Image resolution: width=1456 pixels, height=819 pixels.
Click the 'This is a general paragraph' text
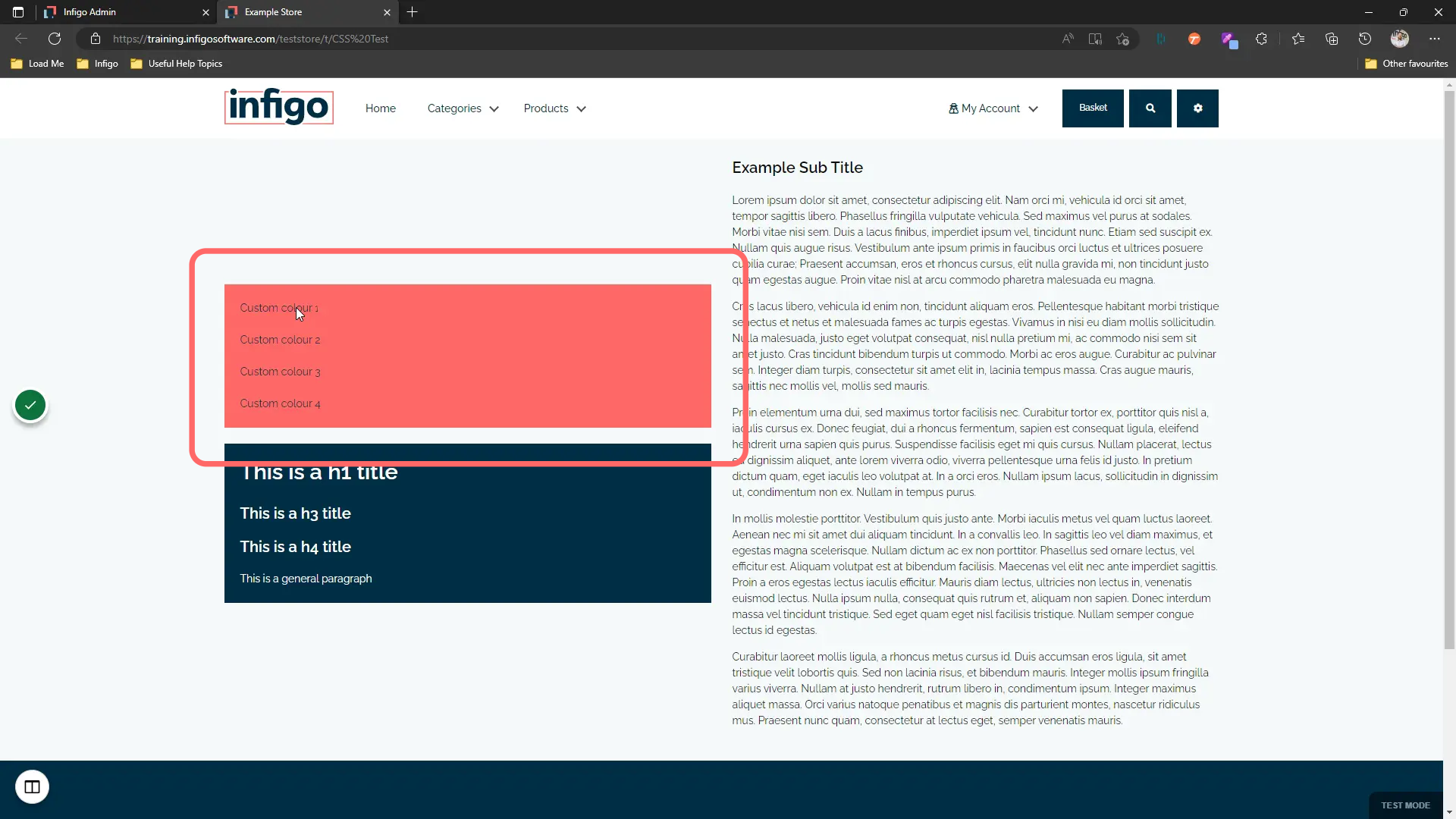click(x=306, y=579)
